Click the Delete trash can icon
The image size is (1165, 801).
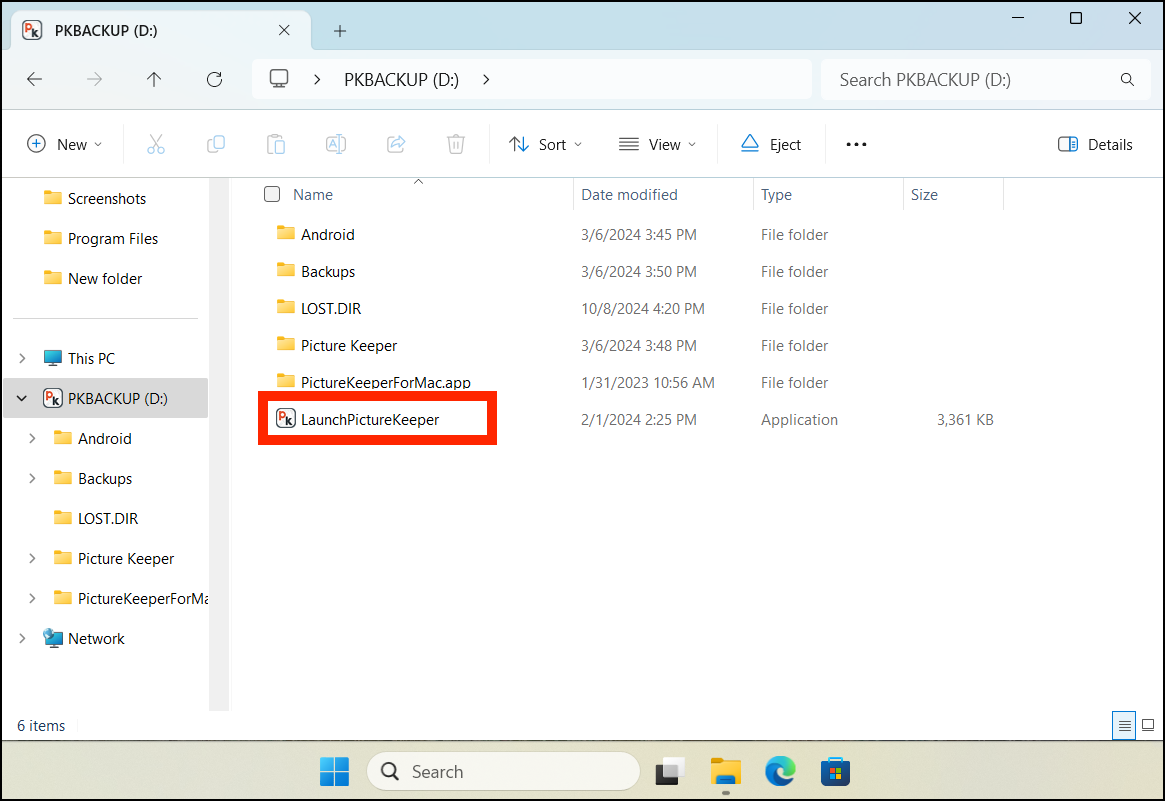click(x=455, y=144)
